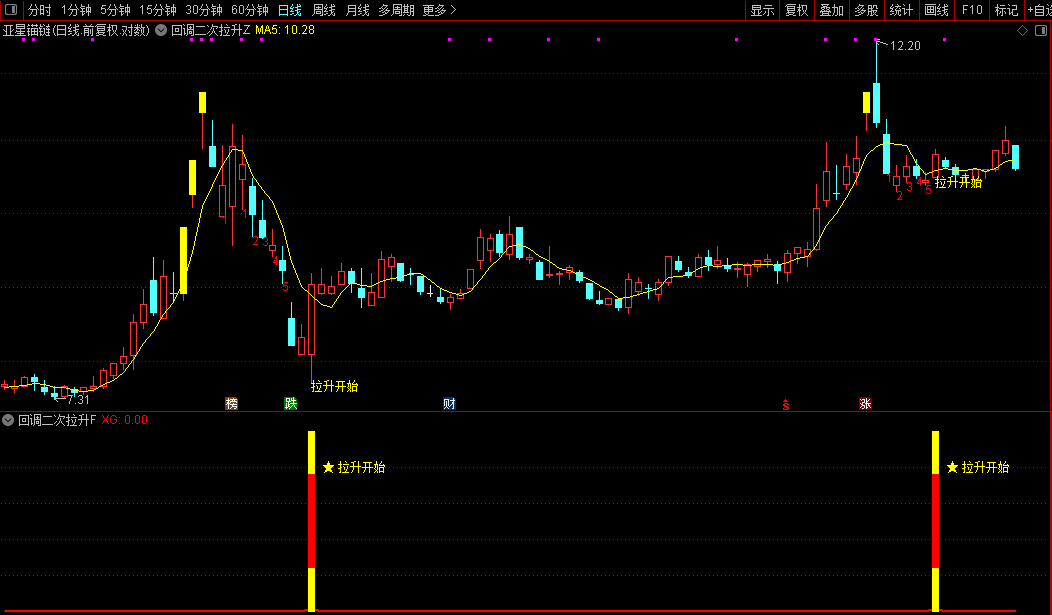
Task: Click right 拉升开始 star label in sub-chart
Action: [x=978, y=467]
